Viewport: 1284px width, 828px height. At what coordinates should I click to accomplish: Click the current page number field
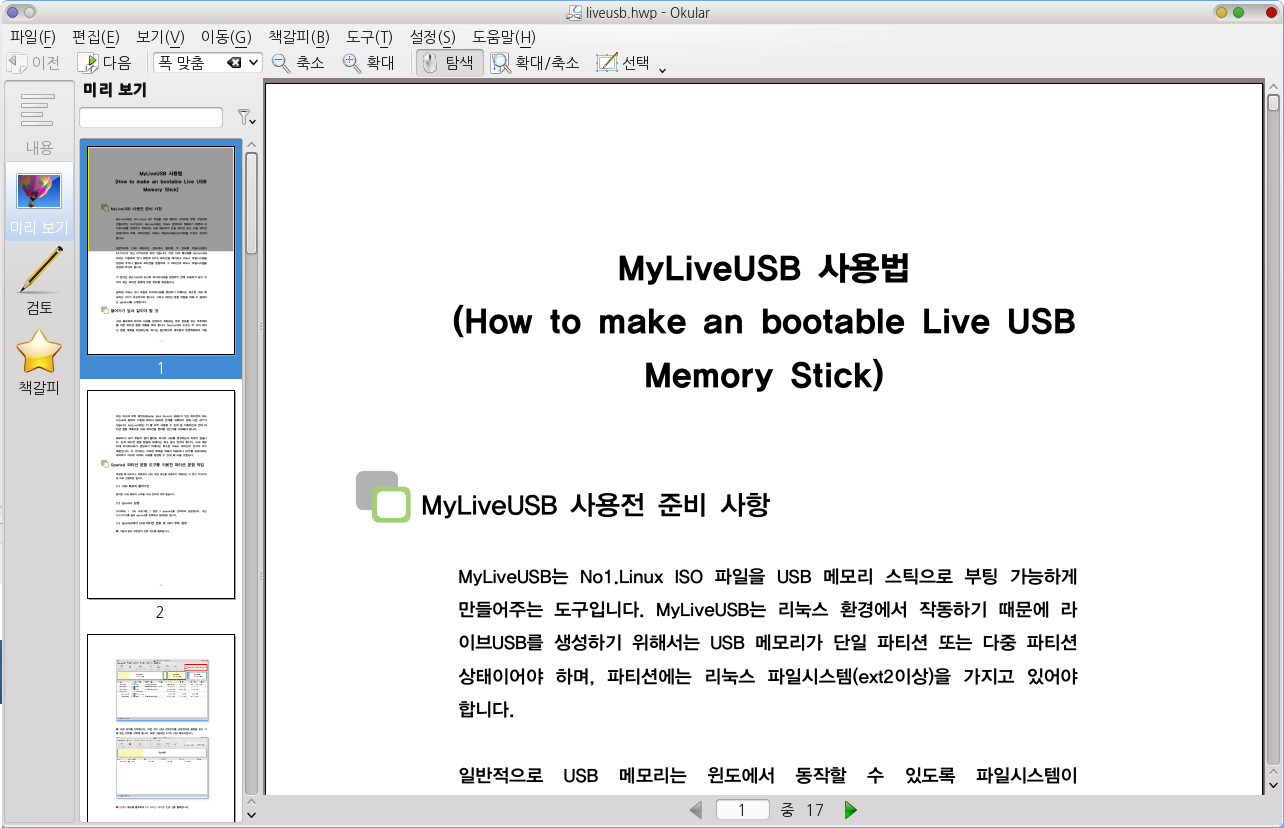coord(742,810)
